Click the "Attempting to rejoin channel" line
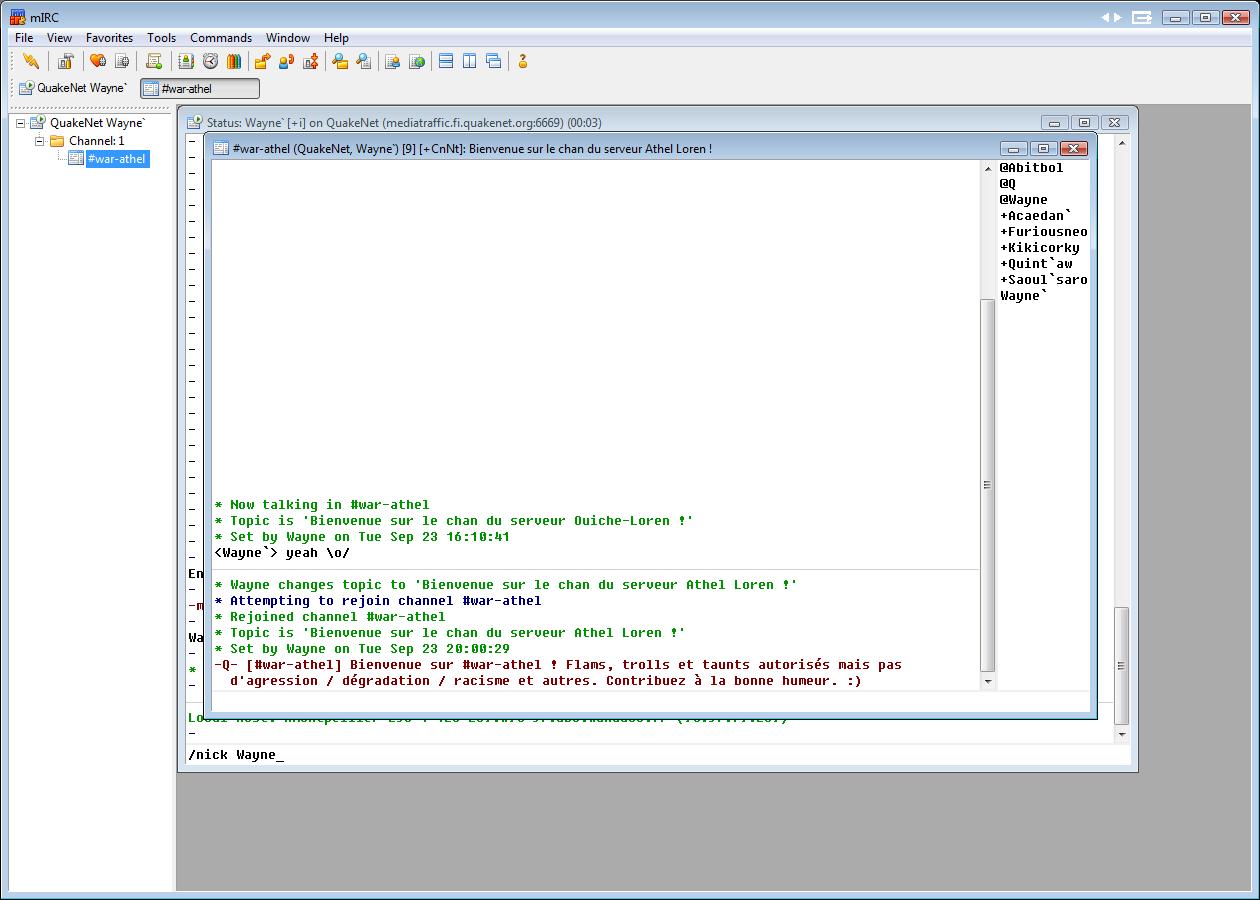Screen dimensions: 1260x900 (x=378, y=601)
